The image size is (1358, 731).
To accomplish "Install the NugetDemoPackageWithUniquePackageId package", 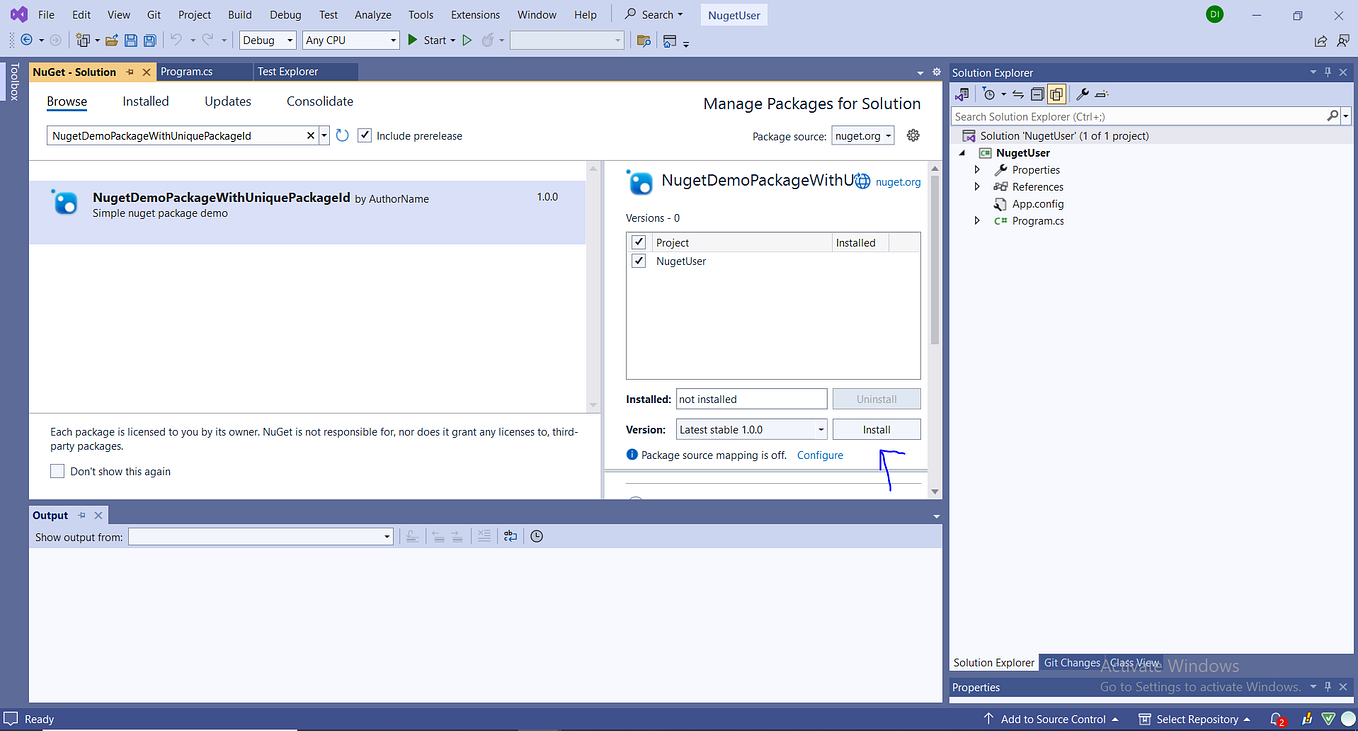I will coord(876,429).
